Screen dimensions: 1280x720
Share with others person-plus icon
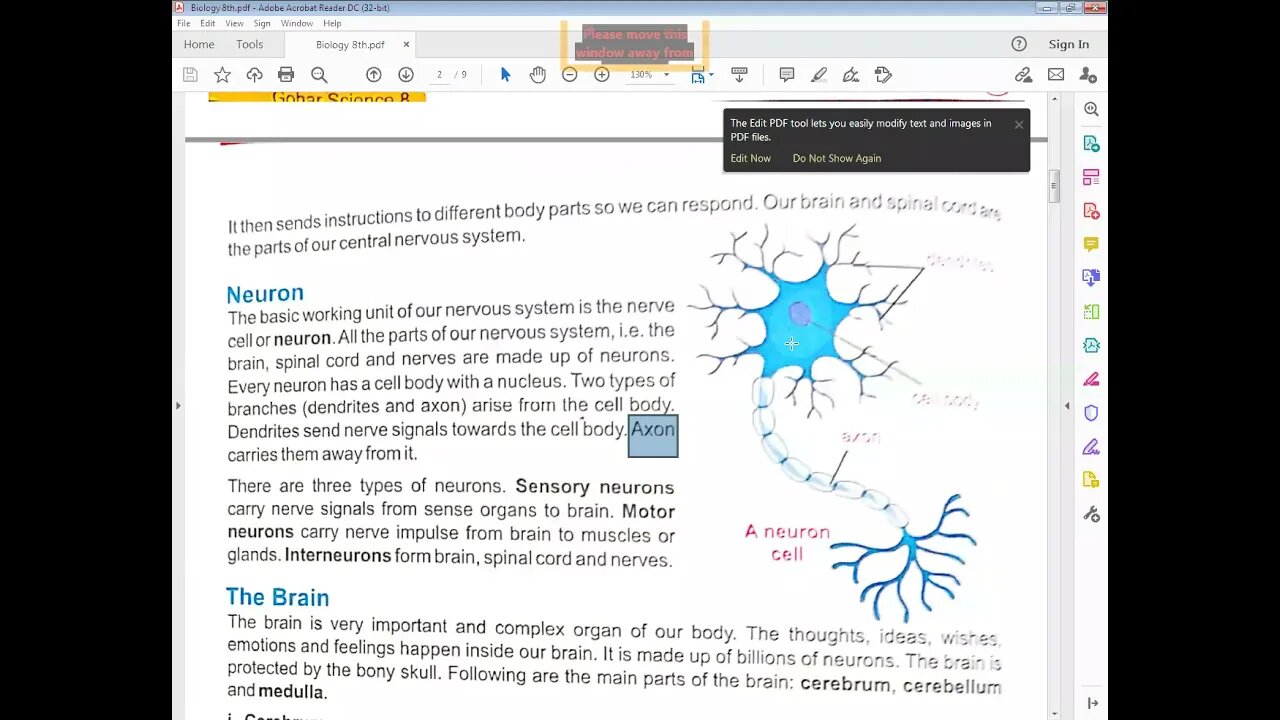click(1088, 75)
